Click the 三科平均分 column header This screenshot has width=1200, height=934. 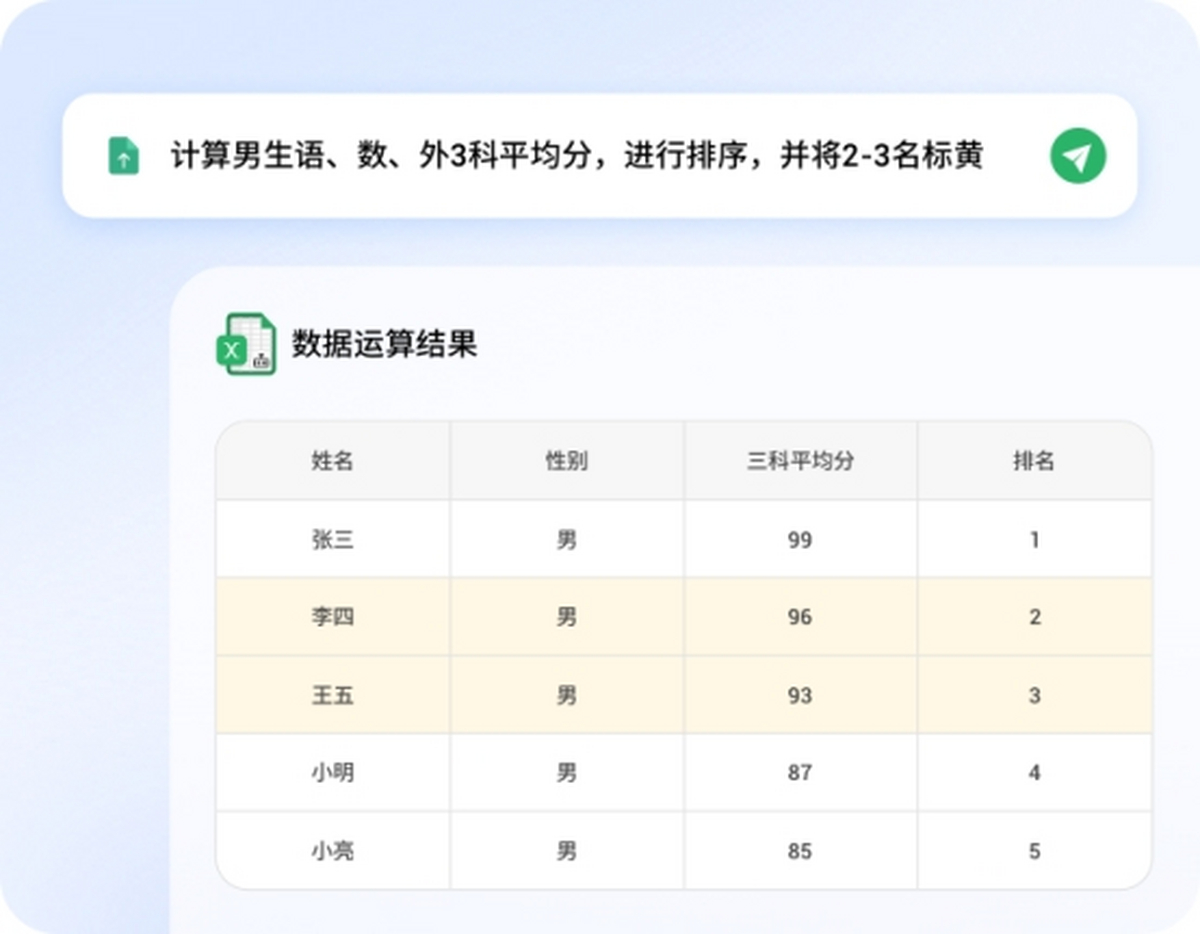click(x=799, y=461)
